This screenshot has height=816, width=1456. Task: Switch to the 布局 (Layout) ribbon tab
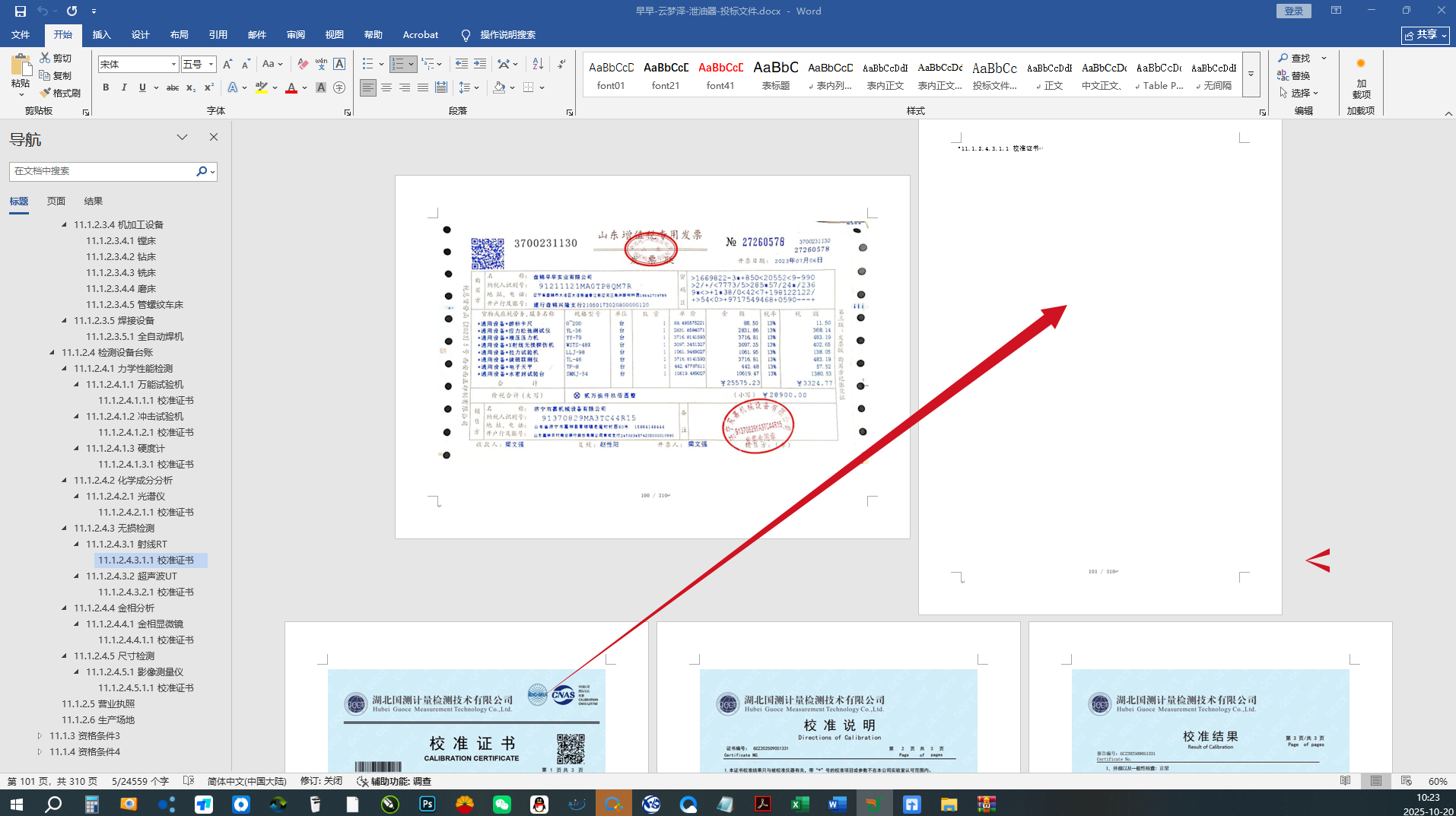179,35
